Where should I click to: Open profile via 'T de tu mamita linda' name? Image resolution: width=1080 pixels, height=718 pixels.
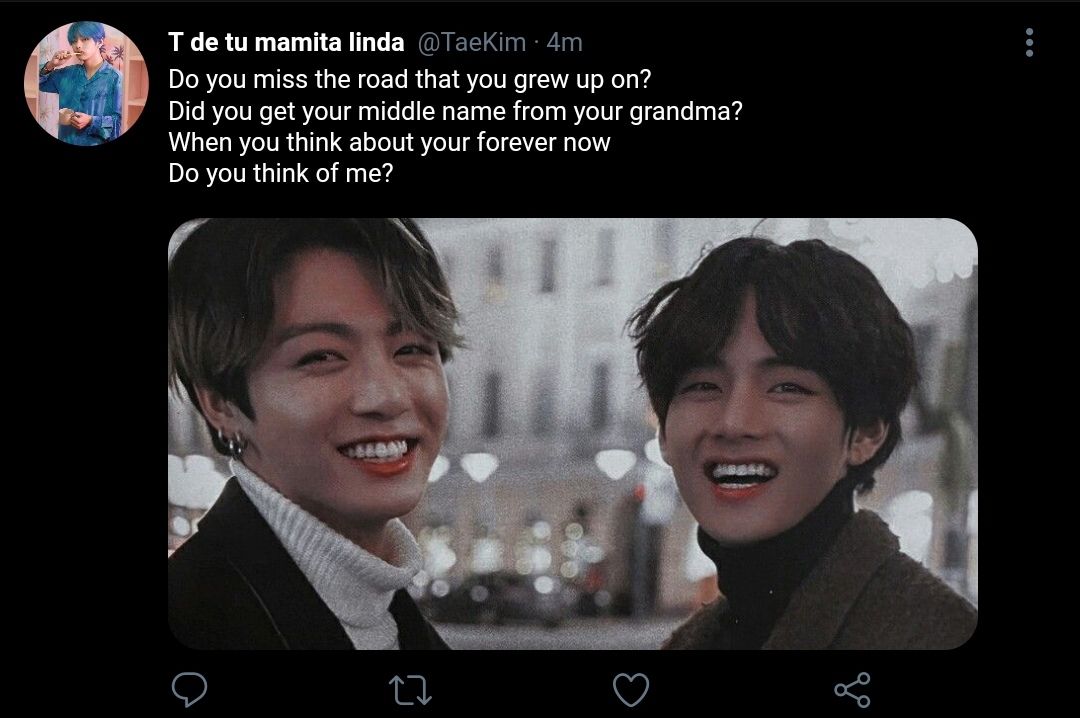click(286, 42)
